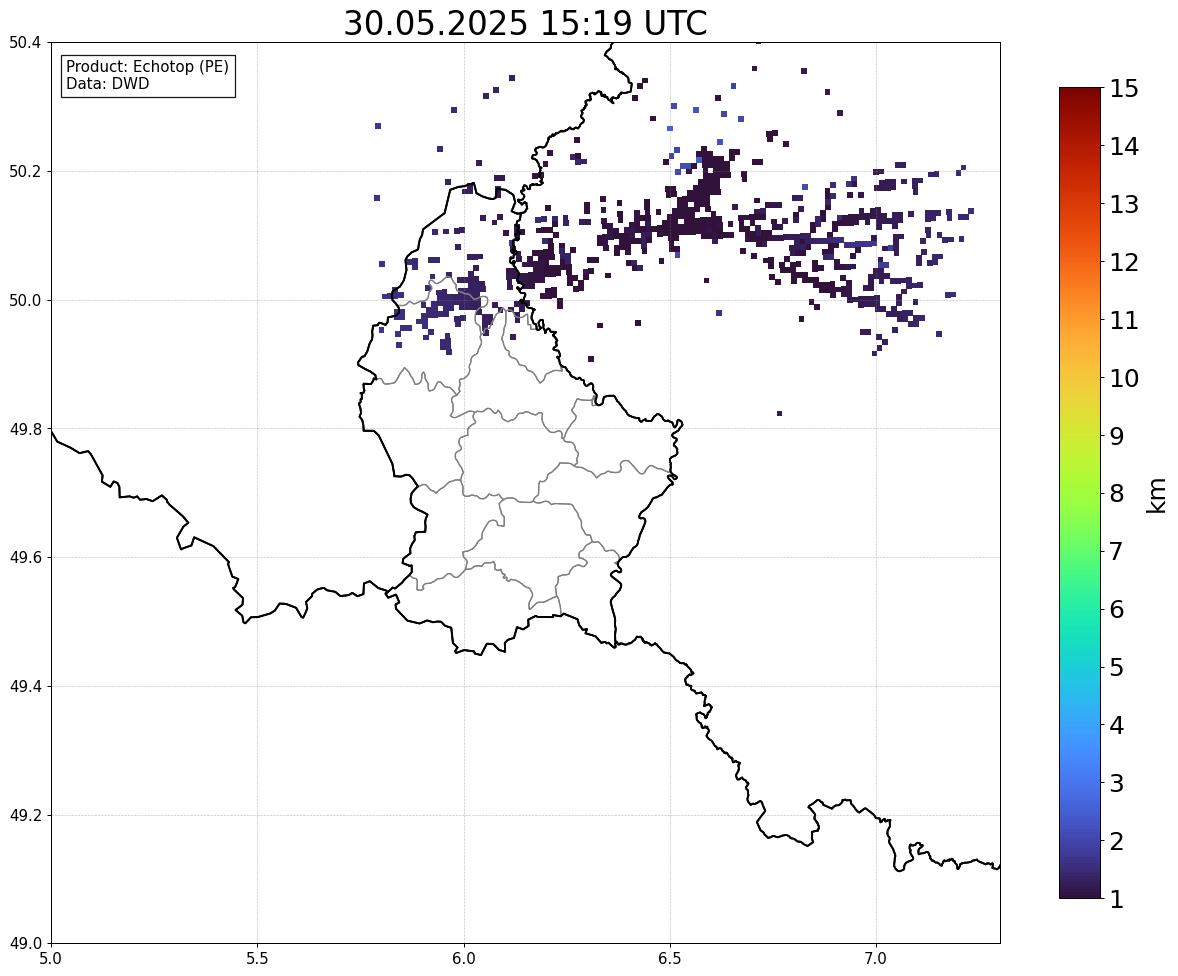Image resolution: width=1178 pixels, height=976 pixels.
Task: Click the x-axis tick label 5.5
Action: [257, 959]
